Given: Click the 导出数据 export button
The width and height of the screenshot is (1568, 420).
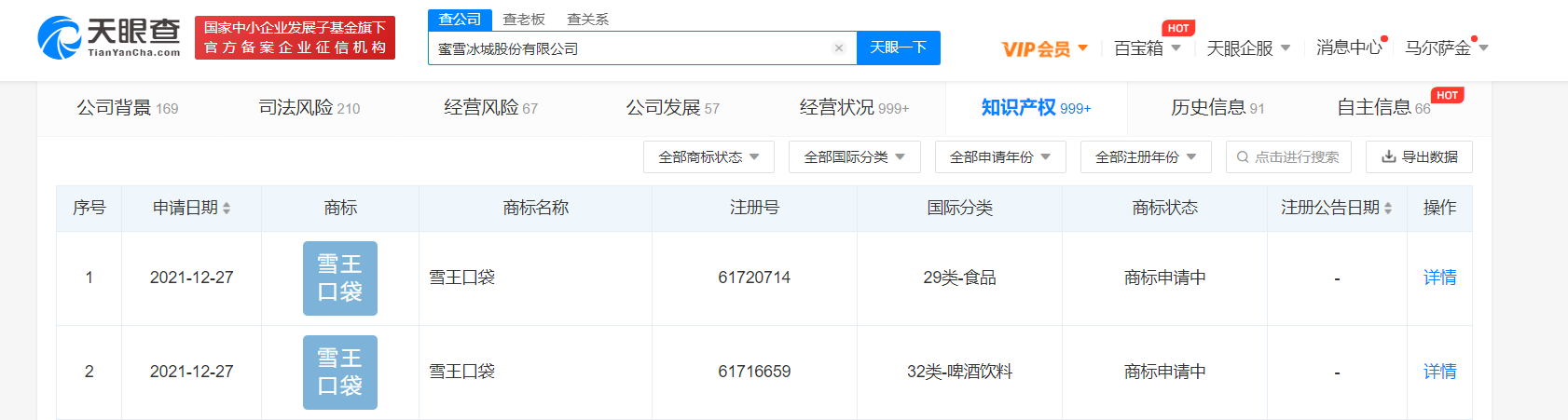Looking at the screenshot, I should (1419, 157).
